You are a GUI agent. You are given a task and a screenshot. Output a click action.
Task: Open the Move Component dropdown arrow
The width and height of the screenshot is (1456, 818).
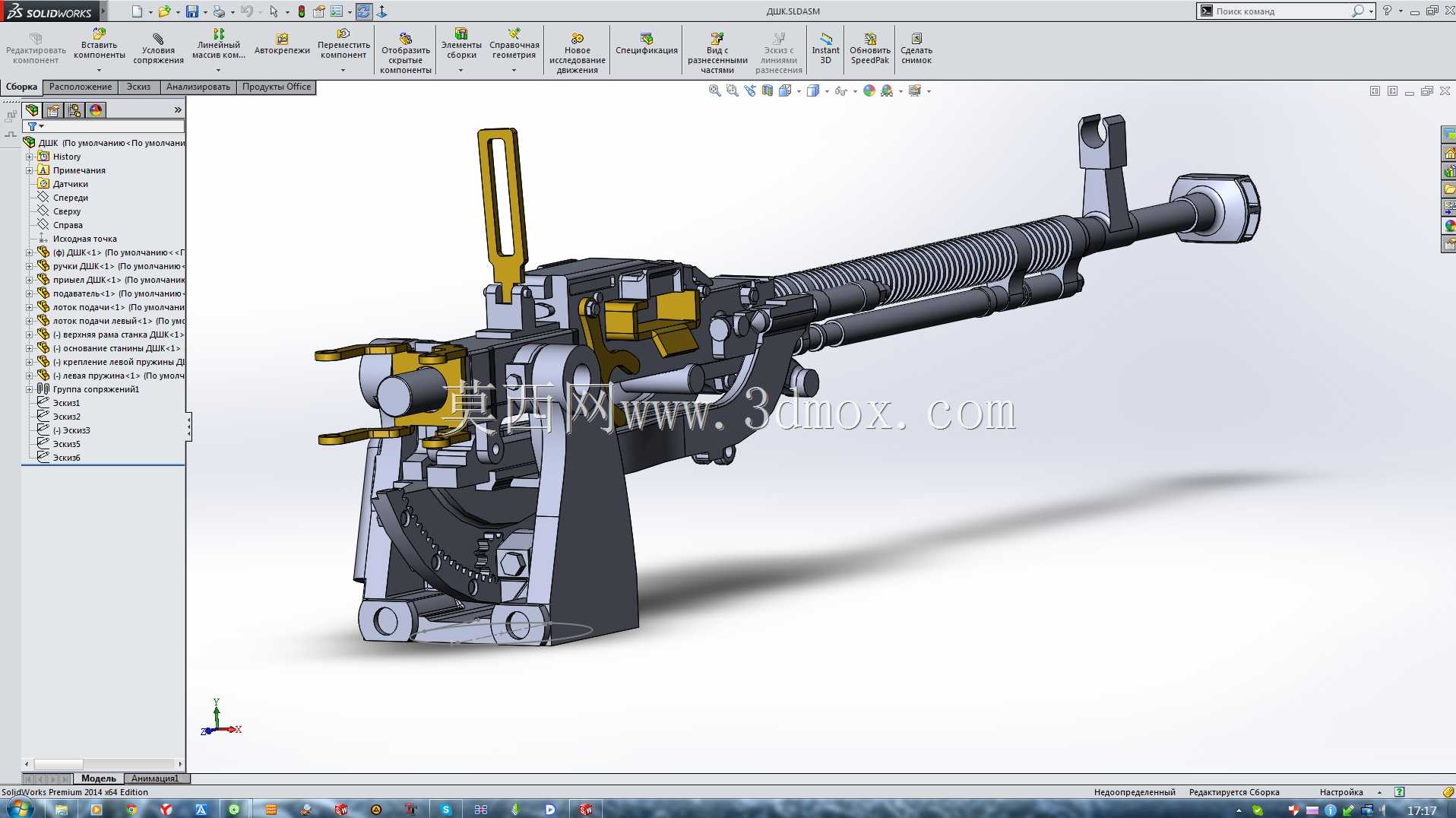[x=343, y=70]
